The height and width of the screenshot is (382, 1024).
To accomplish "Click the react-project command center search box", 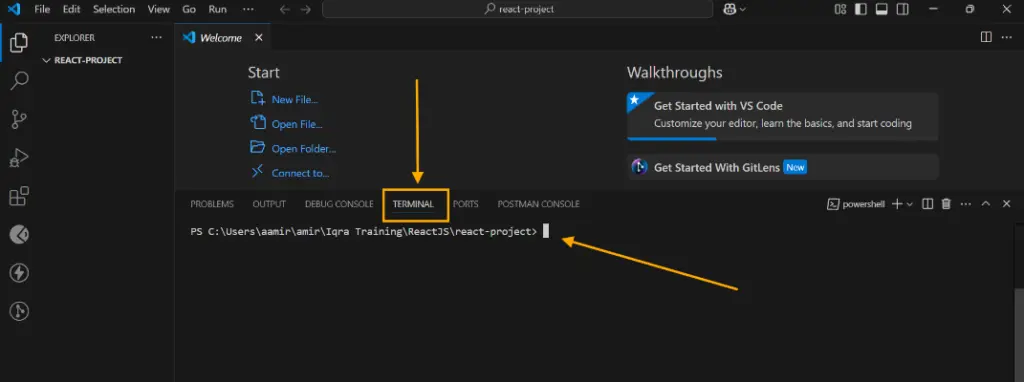I will click(517, 9).
